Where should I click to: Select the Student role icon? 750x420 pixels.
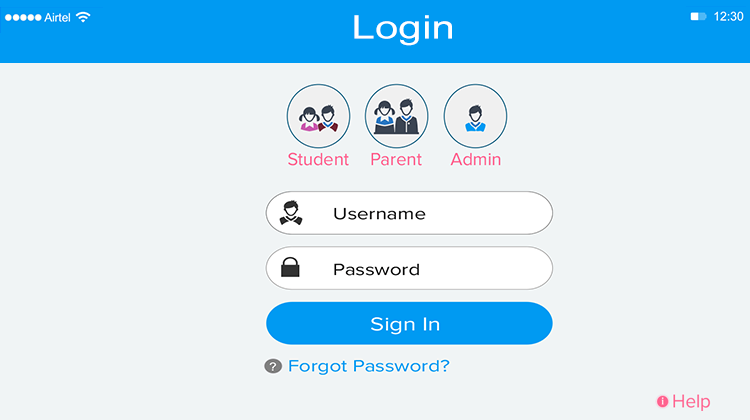coord(318,116)
